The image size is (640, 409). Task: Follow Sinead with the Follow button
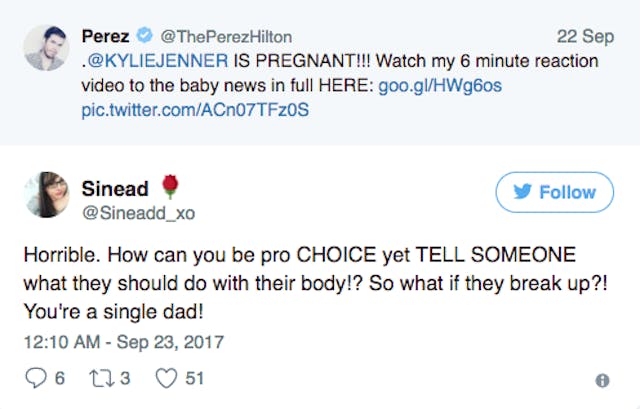click(554, 192)
